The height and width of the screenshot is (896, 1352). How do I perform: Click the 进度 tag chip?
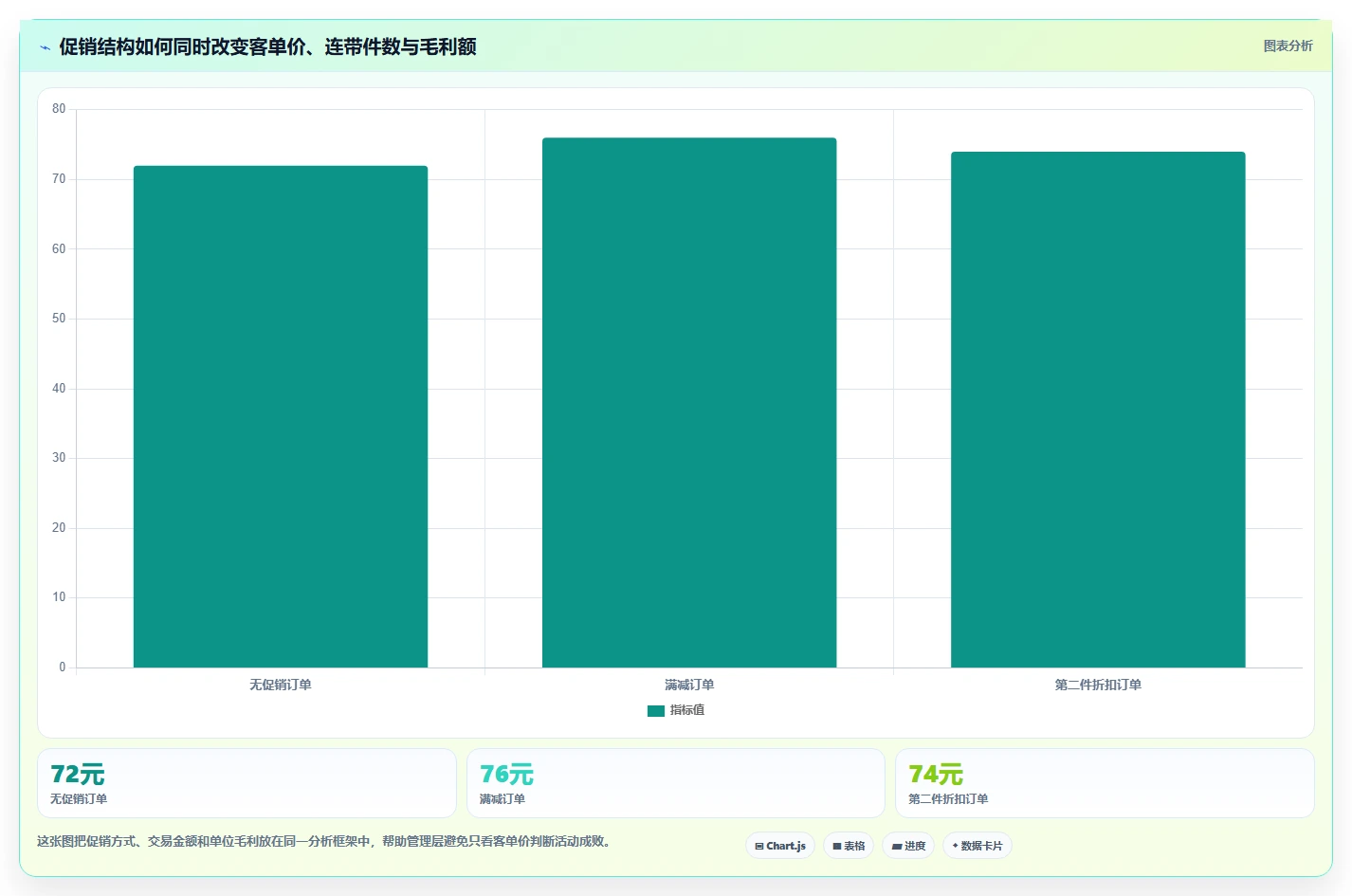point(908,846)
